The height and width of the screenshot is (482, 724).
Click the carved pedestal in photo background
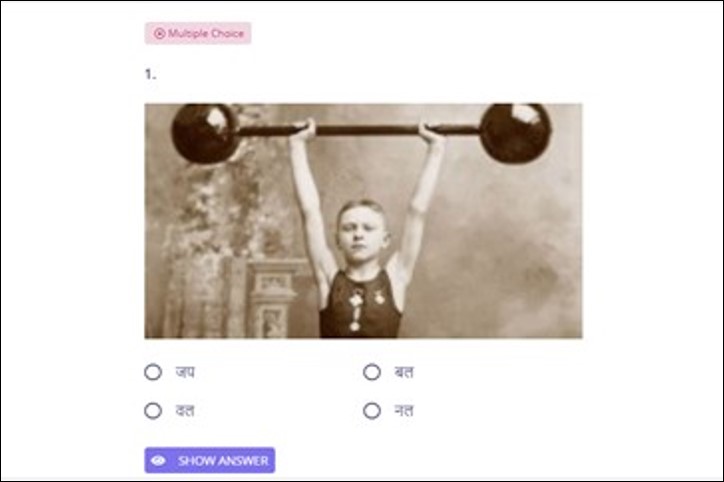(272, 299)
